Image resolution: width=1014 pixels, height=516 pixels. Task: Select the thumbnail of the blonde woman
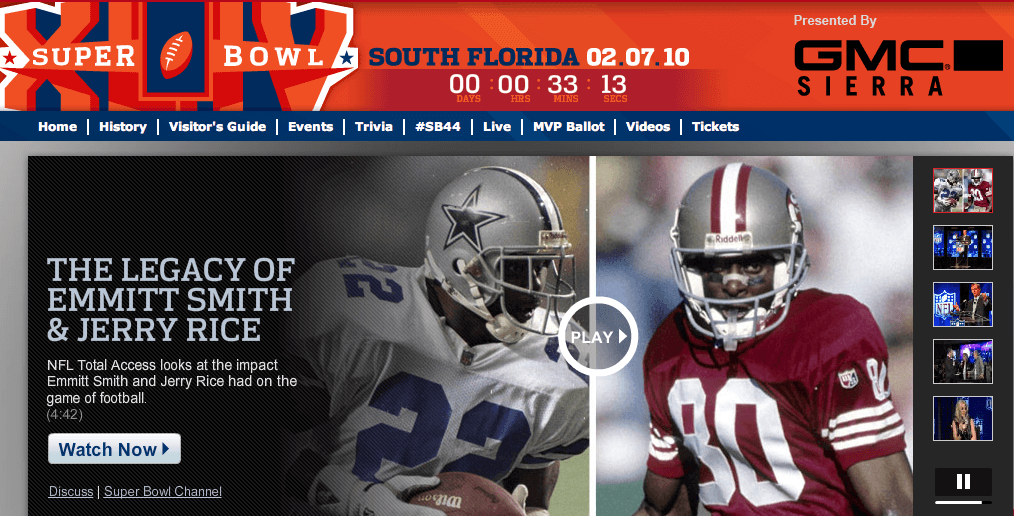962,418
